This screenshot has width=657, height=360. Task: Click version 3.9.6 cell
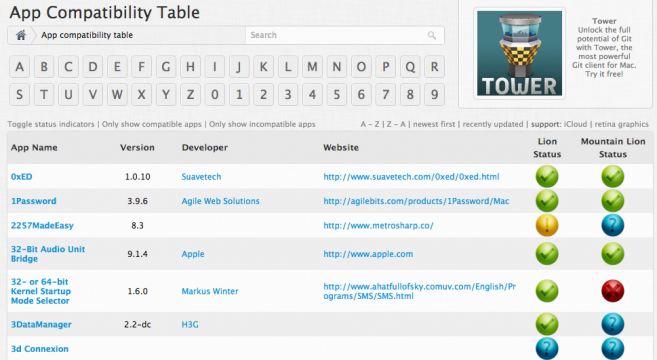[137, 201]
